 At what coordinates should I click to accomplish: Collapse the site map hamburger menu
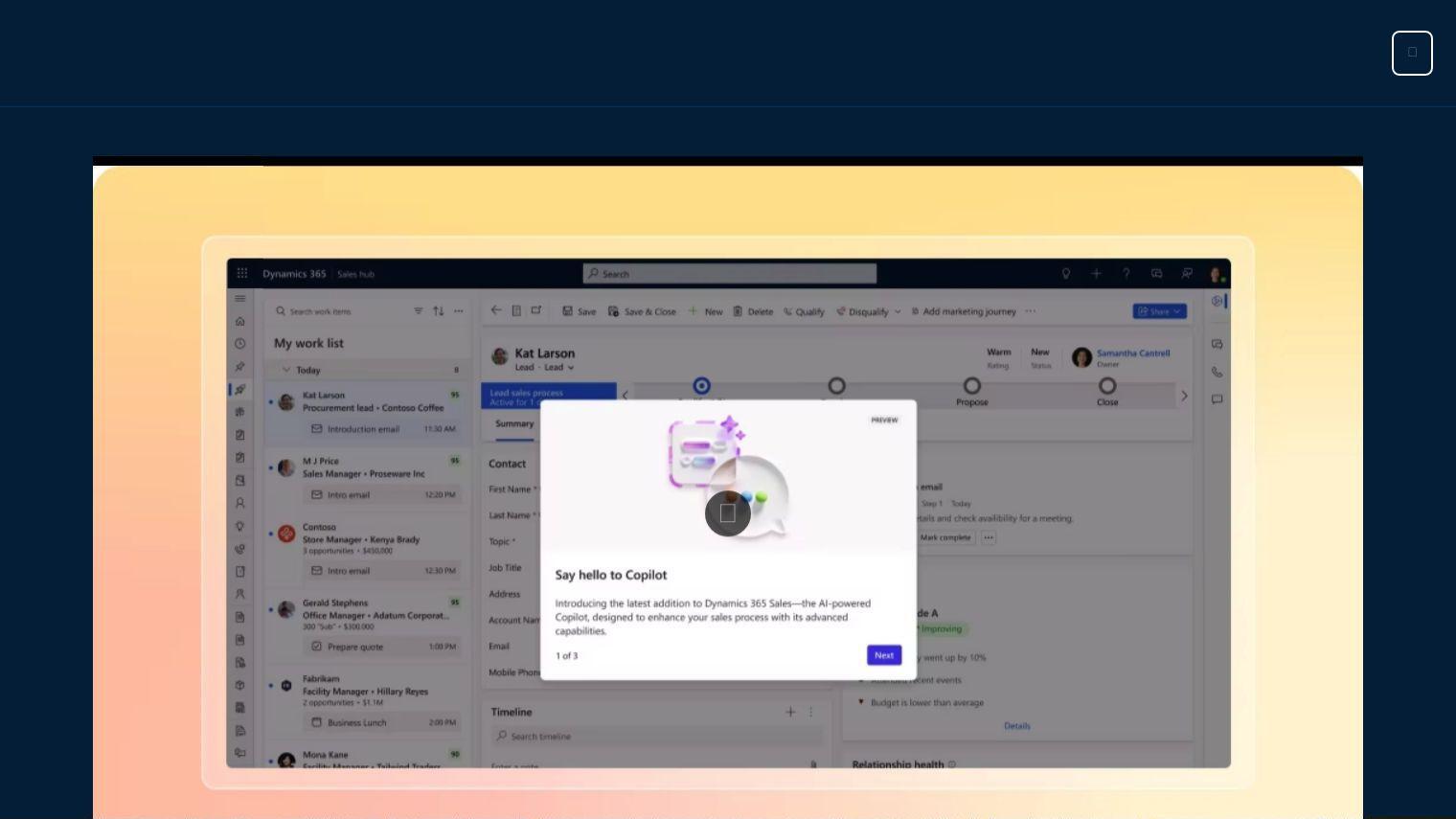click(240, 299)
